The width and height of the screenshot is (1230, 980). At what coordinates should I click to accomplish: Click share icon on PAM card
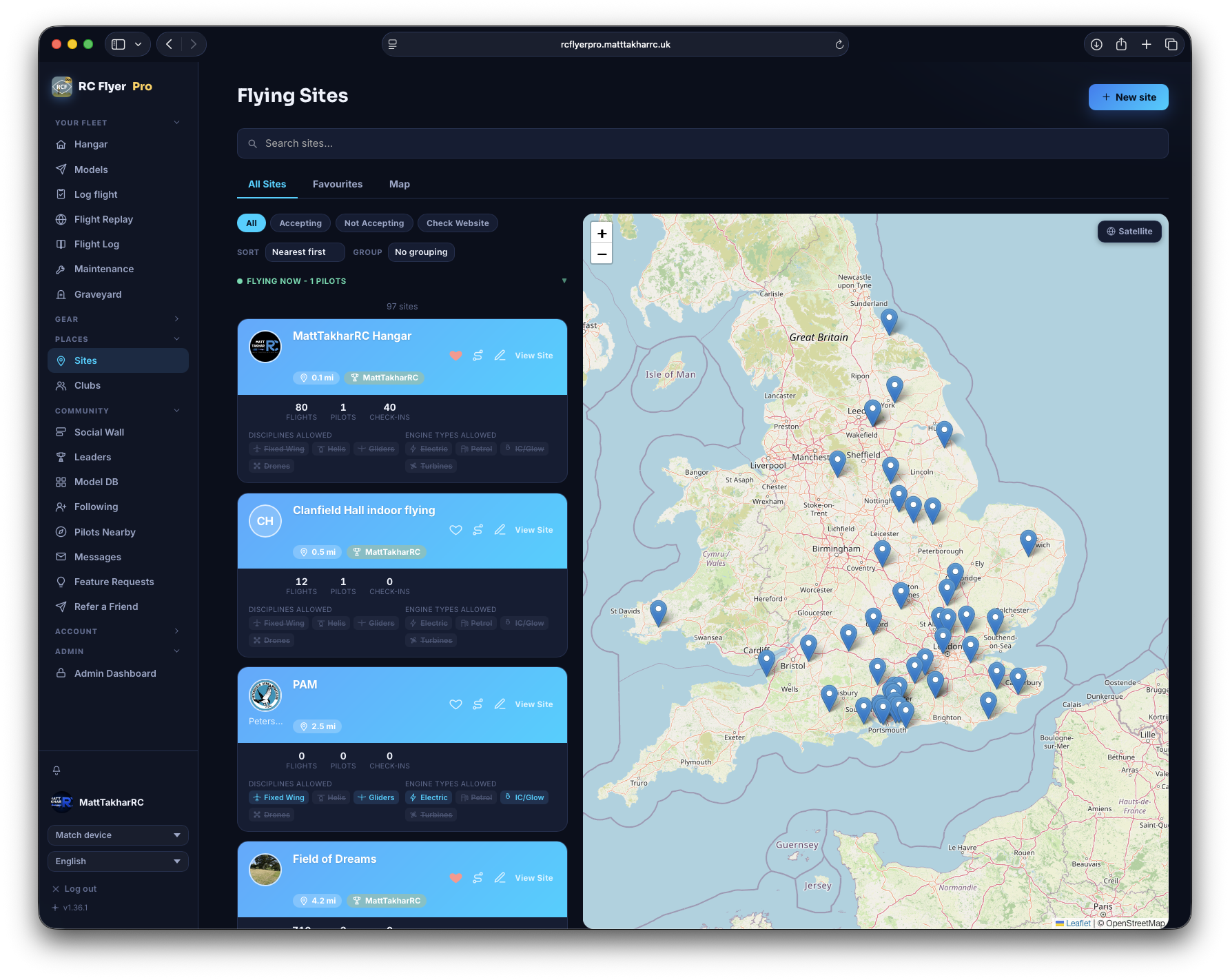coord(478,704)
